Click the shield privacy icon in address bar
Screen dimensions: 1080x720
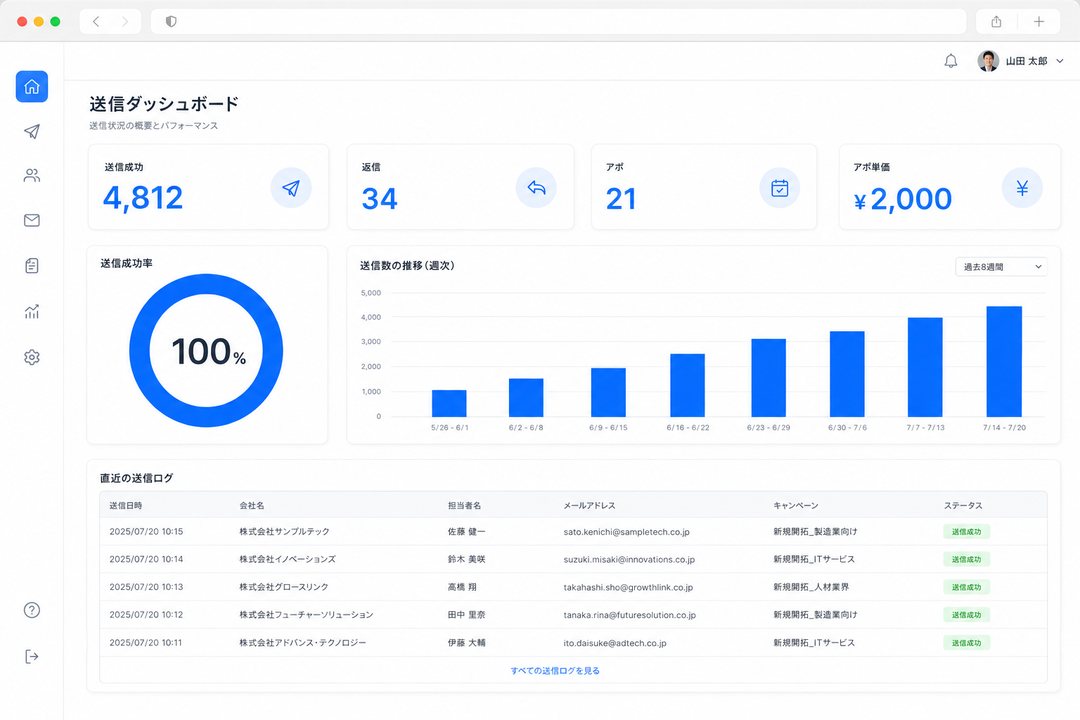[171, 21]
